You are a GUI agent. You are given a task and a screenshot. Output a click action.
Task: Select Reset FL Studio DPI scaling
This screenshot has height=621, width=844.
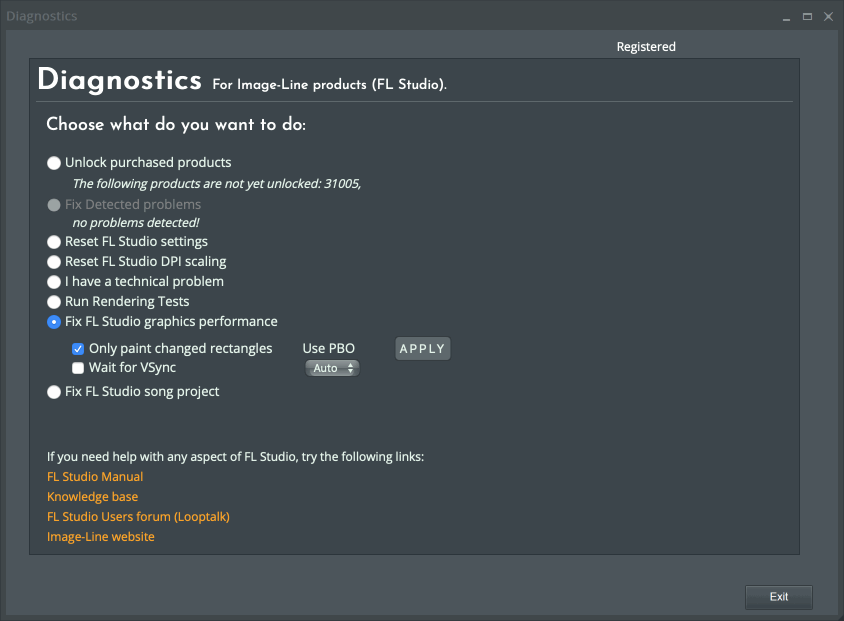click(x=54, y=262)
